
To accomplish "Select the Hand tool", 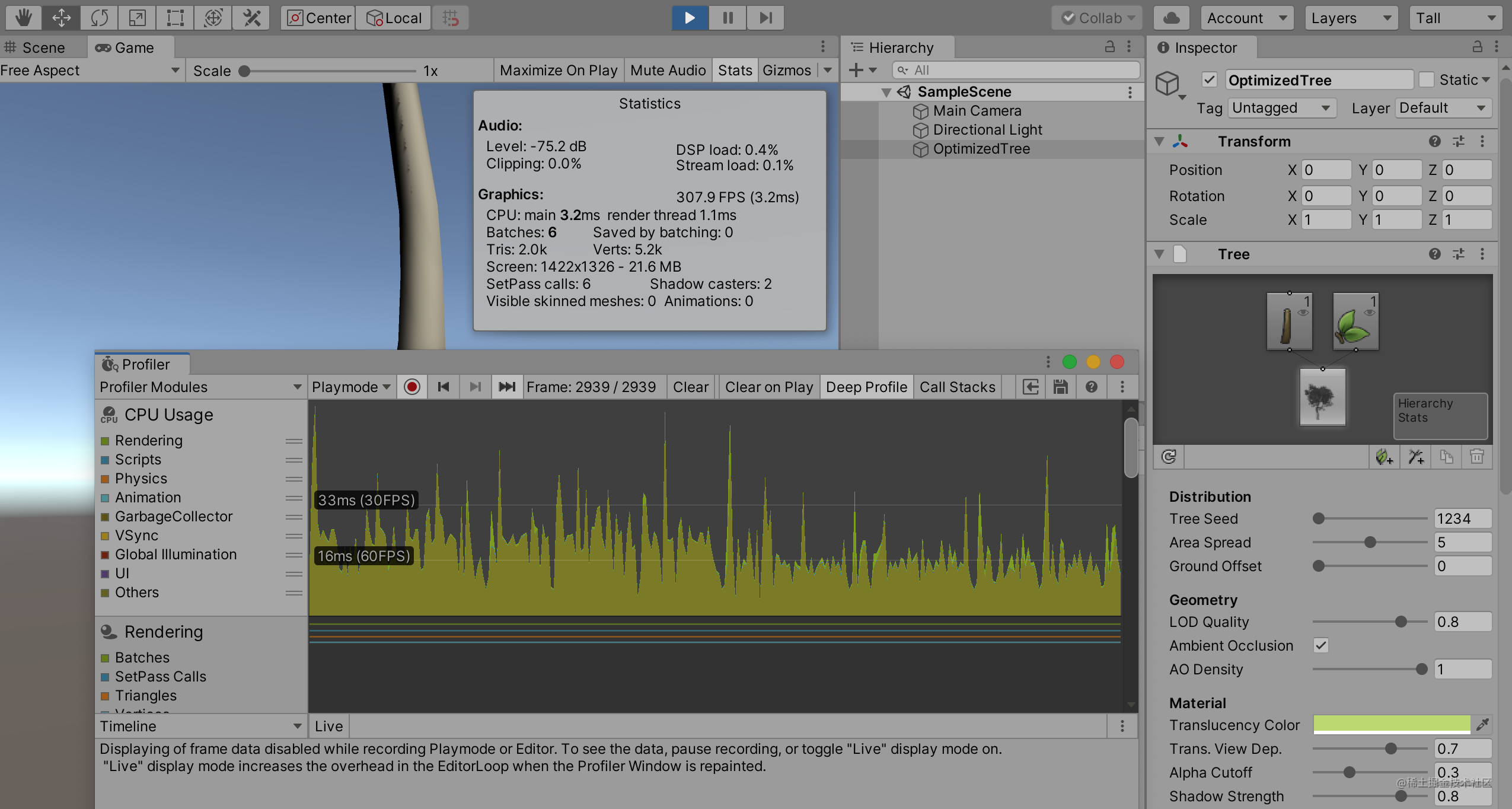I will (x=23, y=18).
